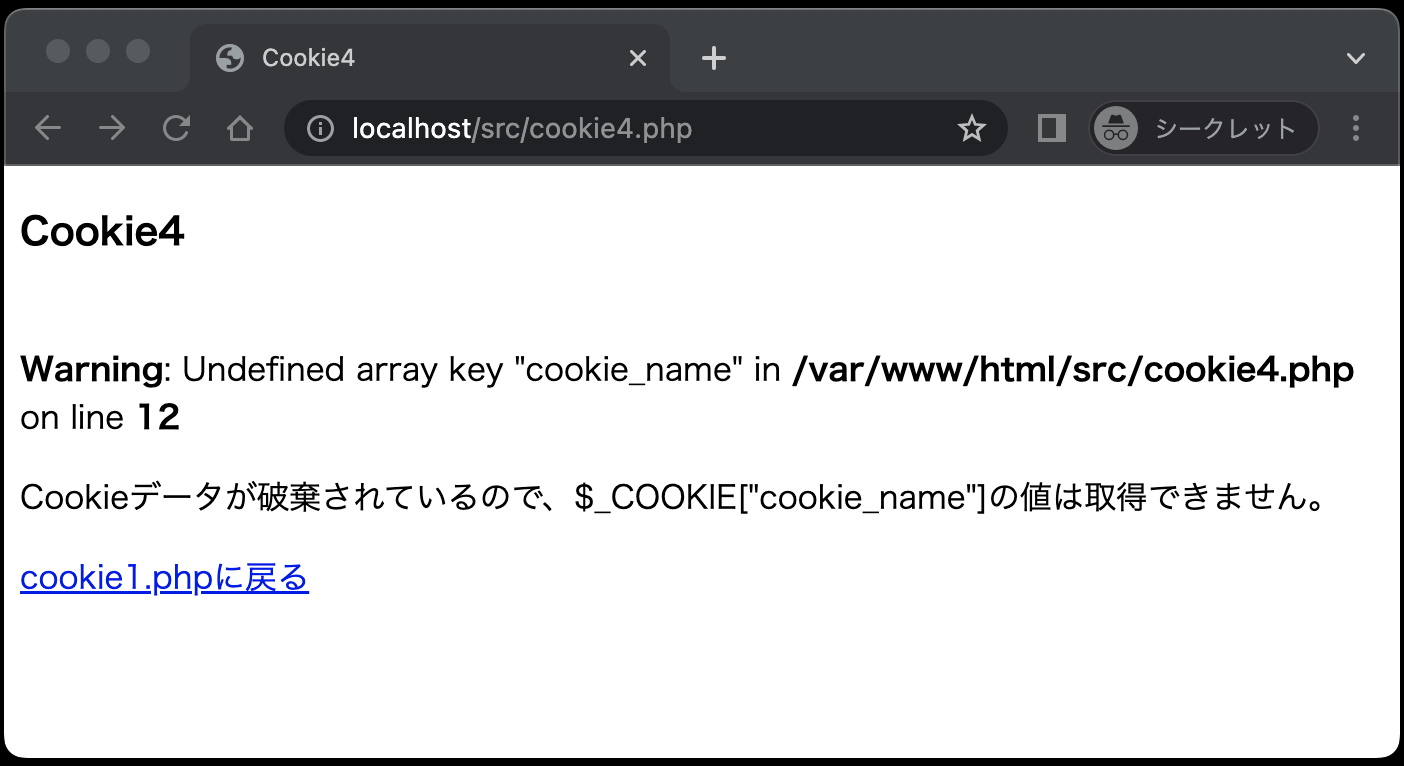
Task: Expand the tab search chevron
Action: 1356,58
